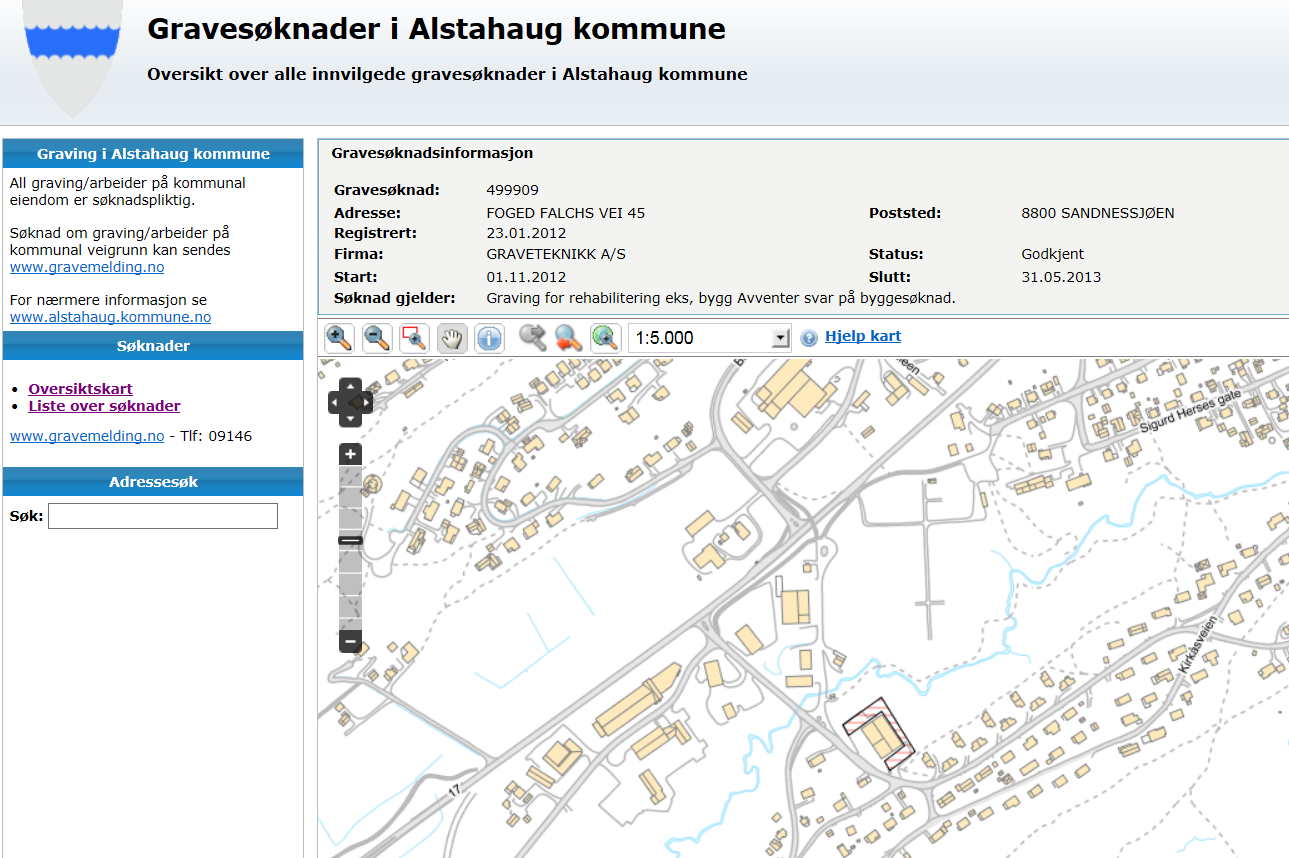Activate the info identify tool

(489, 338)
